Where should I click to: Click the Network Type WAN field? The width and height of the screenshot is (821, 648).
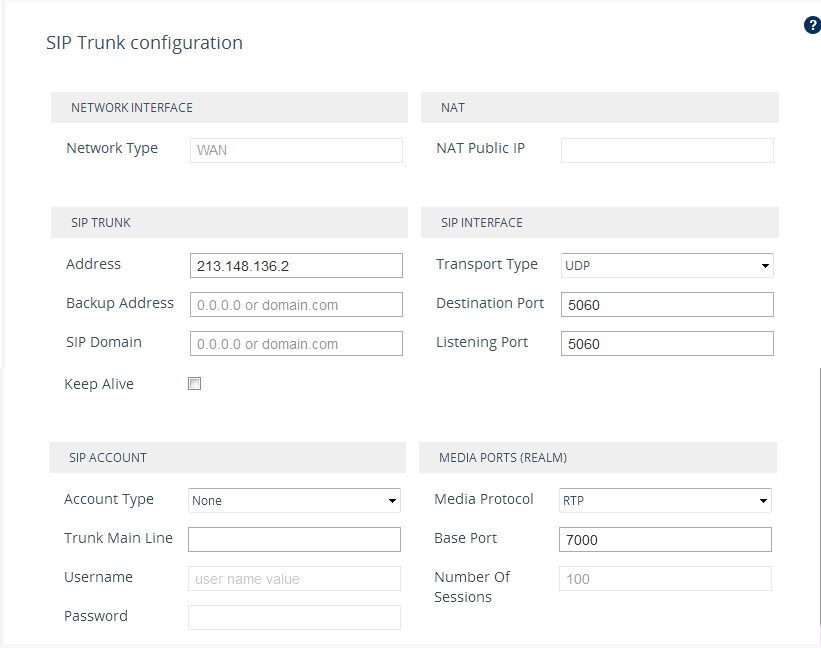click(296, 150)
